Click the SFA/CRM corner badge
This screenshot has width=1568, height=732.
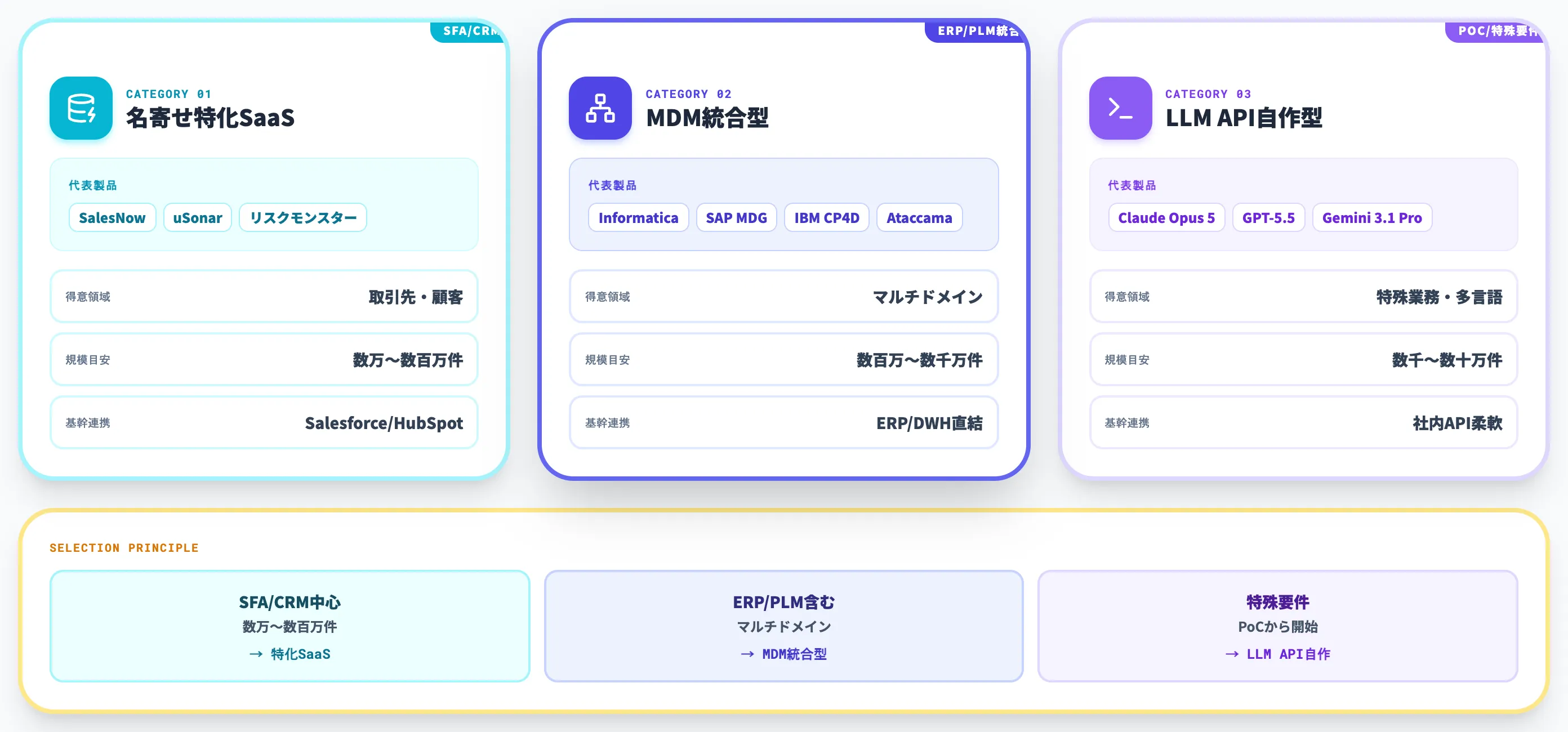(467, 32)
